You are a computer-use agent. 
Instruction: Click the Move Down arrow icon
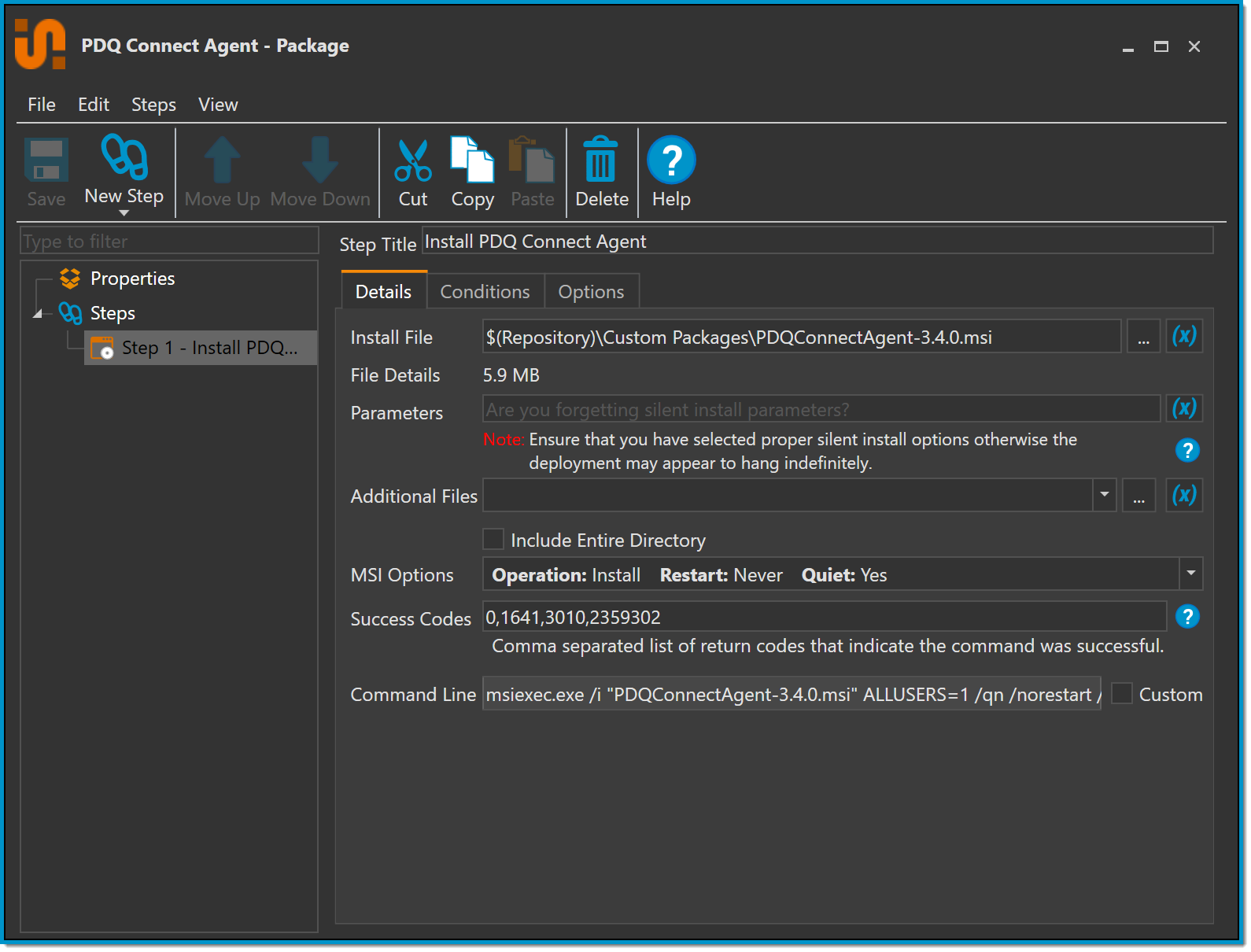tap(320, 160)
